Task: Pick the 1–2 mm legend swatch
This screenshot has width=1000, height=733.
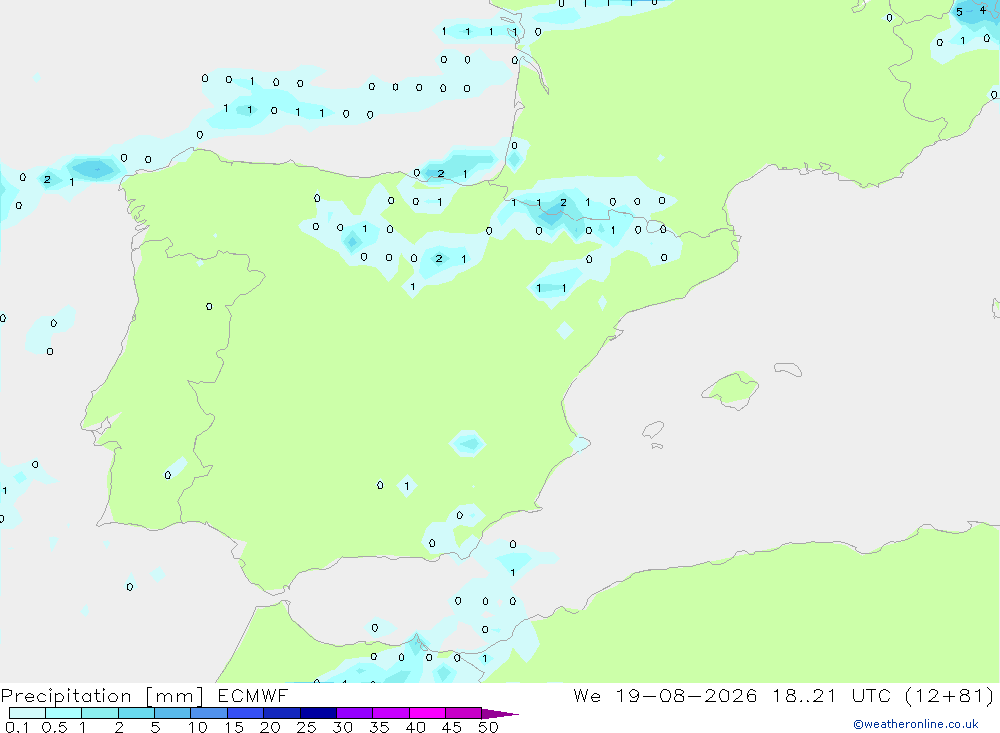Action: click(x=100, y=713)
